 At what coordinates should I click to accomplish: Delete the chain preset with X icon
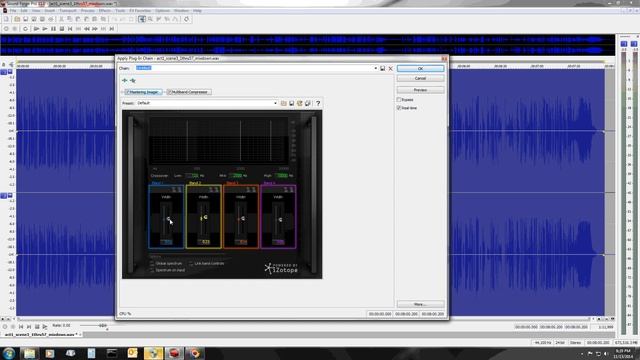click(391, 69)
